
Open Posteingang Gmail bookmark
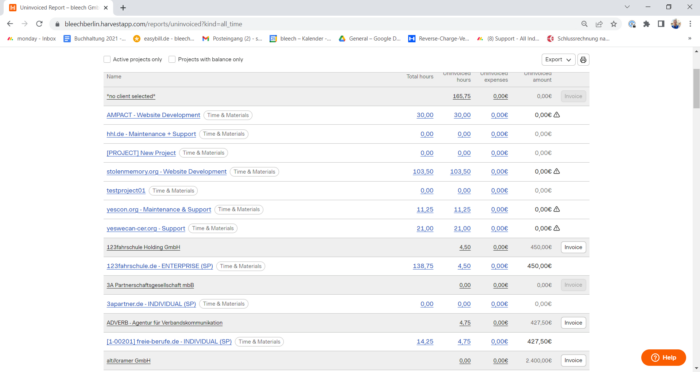pos(232,39)
